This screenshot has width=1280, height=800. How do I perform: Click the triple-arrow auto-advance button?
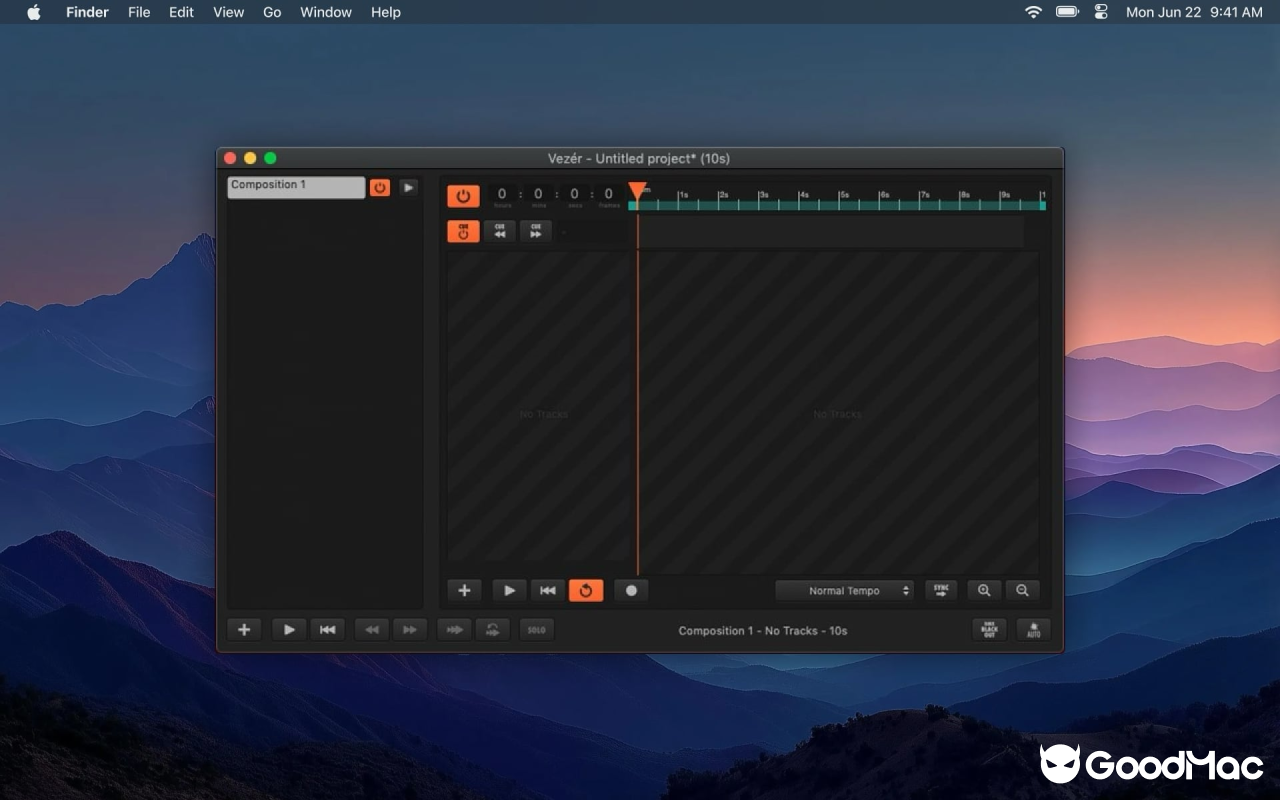point(454,629)
